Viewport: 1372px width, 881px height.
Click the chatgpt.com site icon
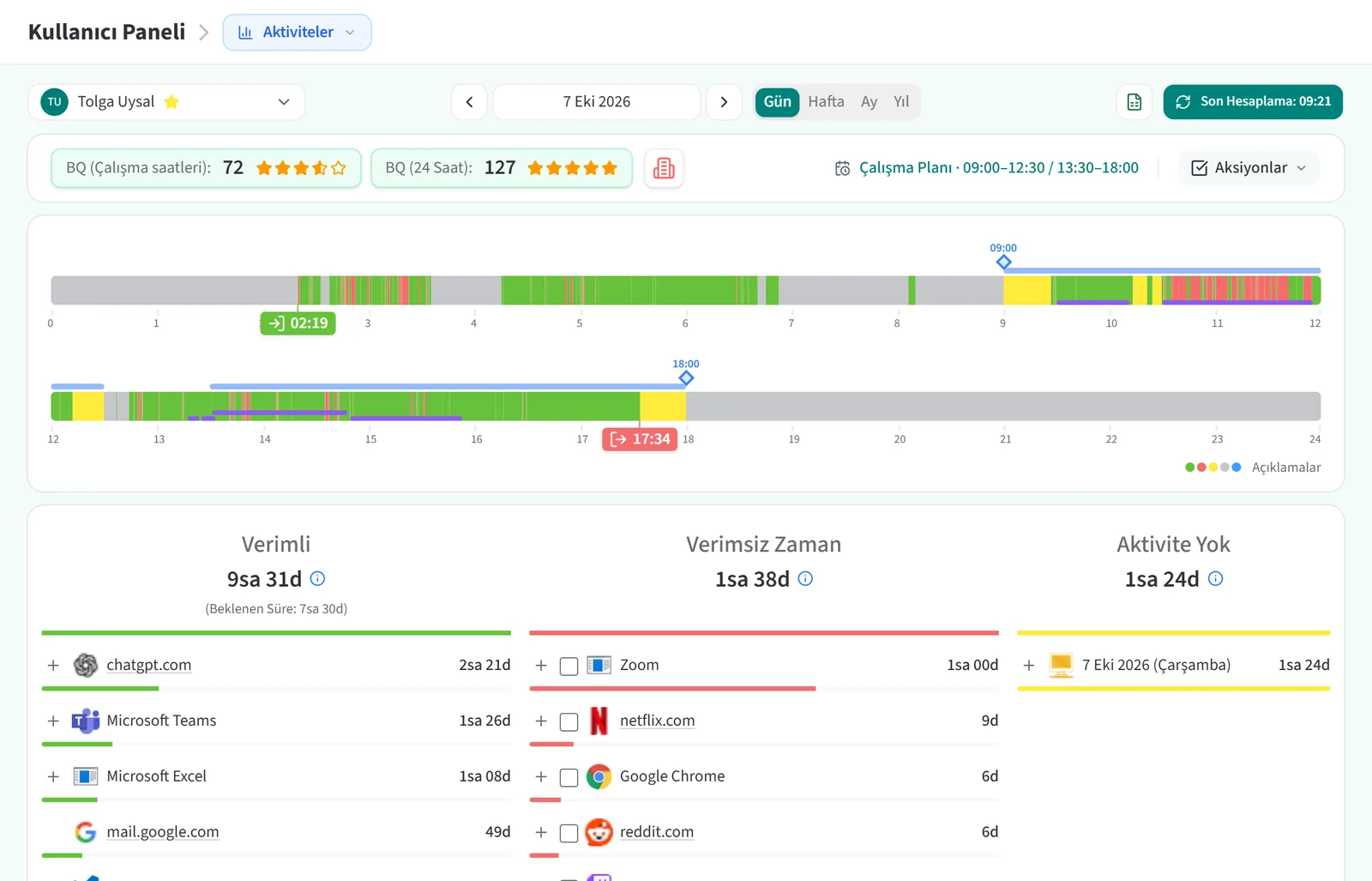pyautogui.click(x=86, y=665)
